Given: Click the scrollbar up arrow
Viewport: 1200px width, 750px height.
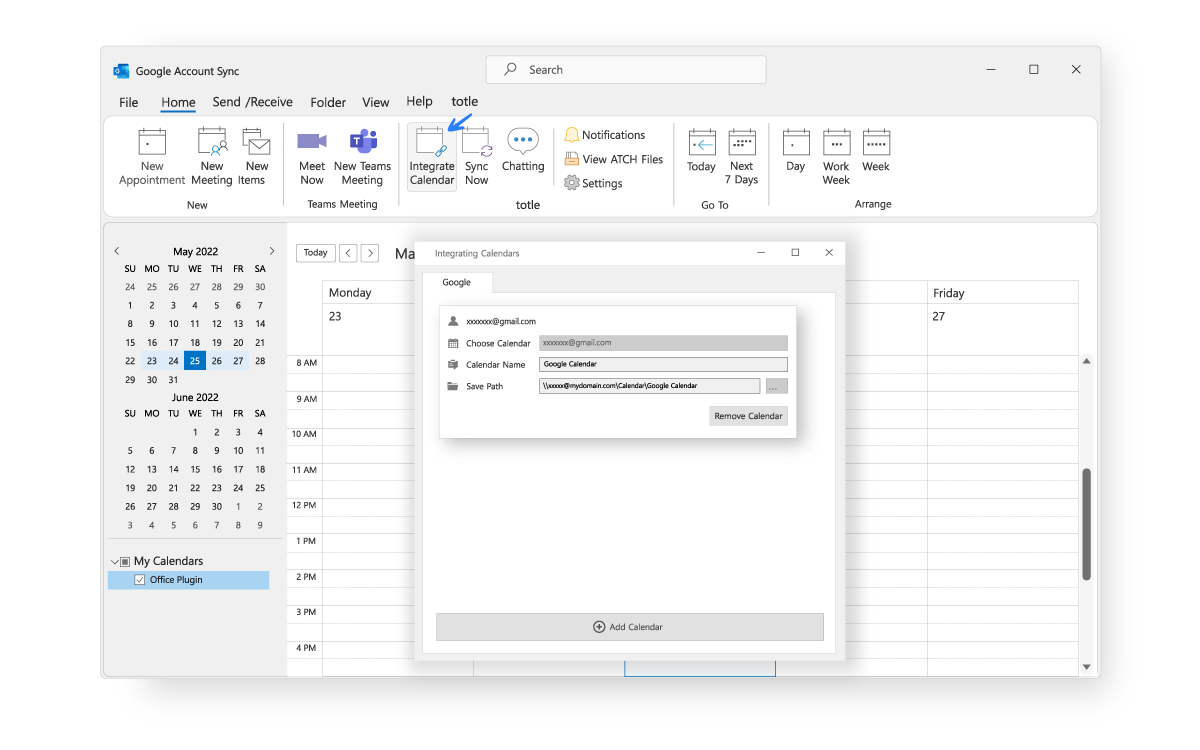Looking at the screenshot, I should pos(1087,362).
